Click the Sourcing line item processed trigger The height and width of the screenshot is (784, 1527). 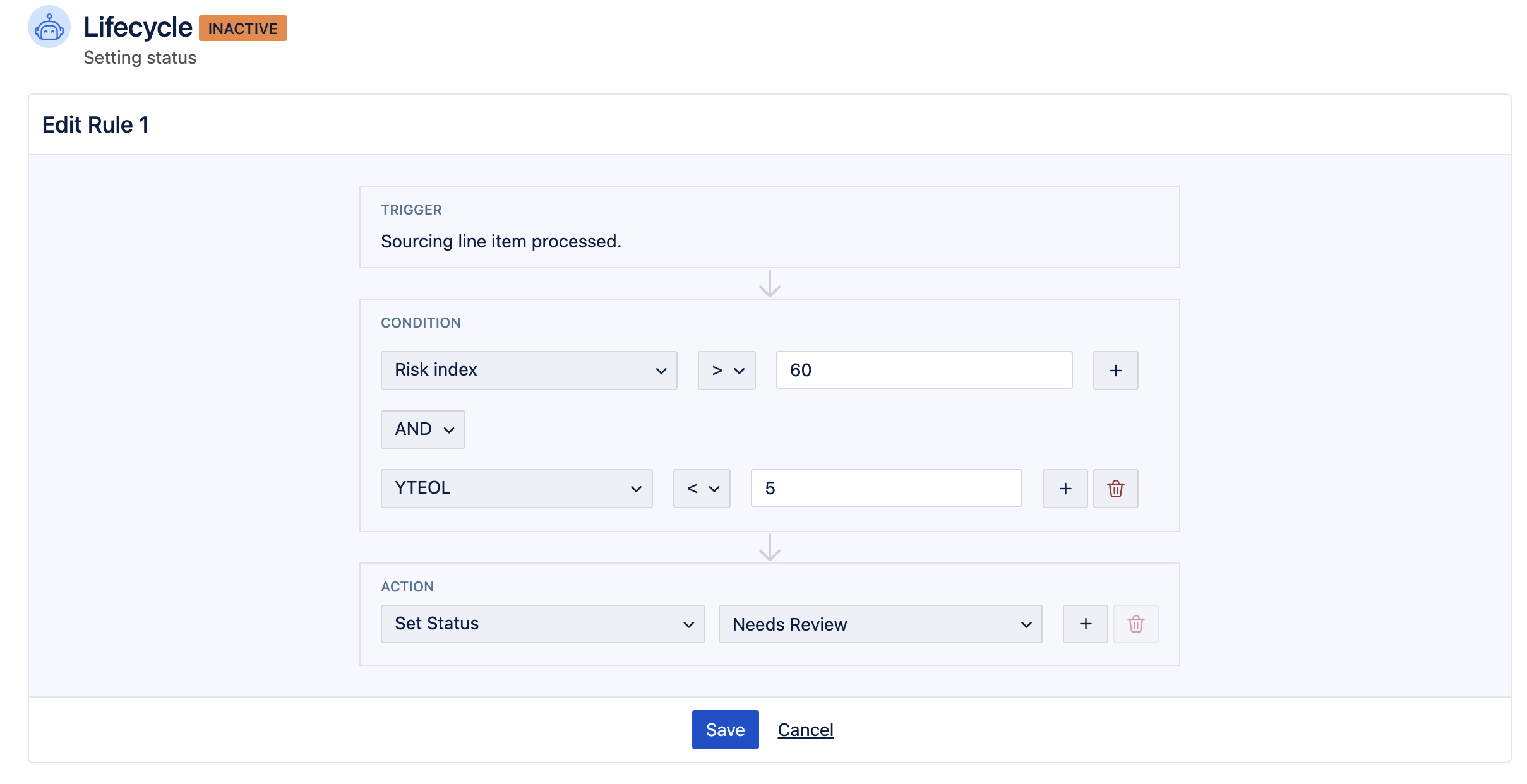(501, 241)
